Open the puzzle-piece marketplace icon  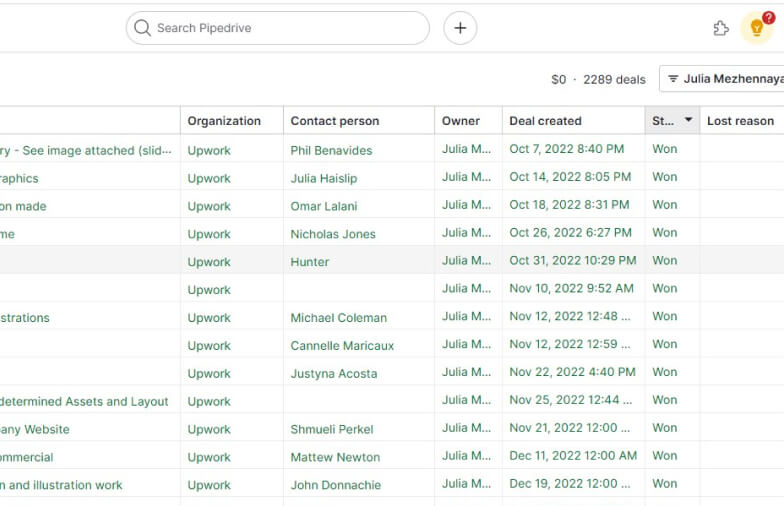(721, 28)
